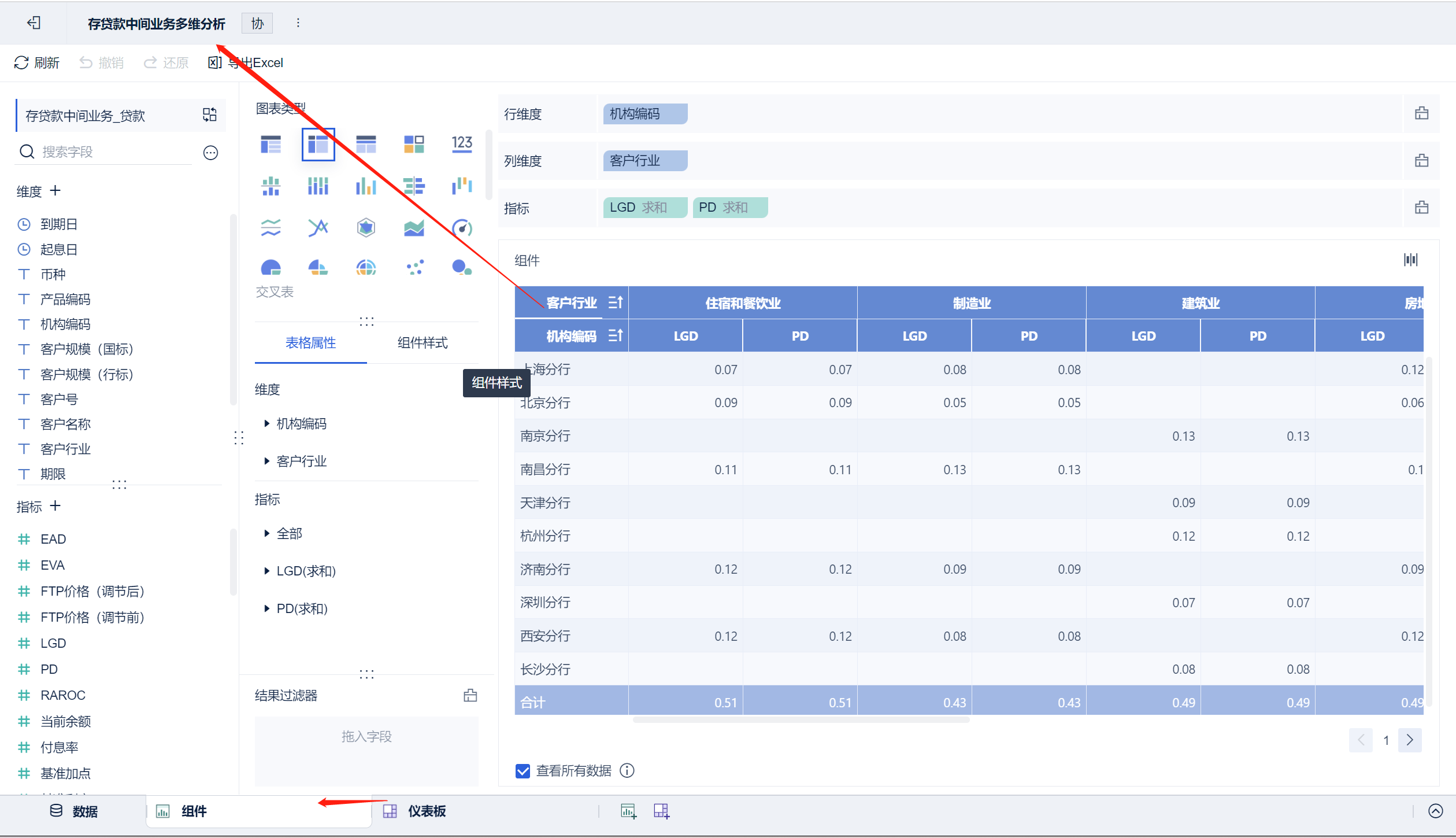Image resolution: width=1456 pixels, height=838 pixels.
Task: Click the radar chart type icon
Action: (x=366, y=228)
